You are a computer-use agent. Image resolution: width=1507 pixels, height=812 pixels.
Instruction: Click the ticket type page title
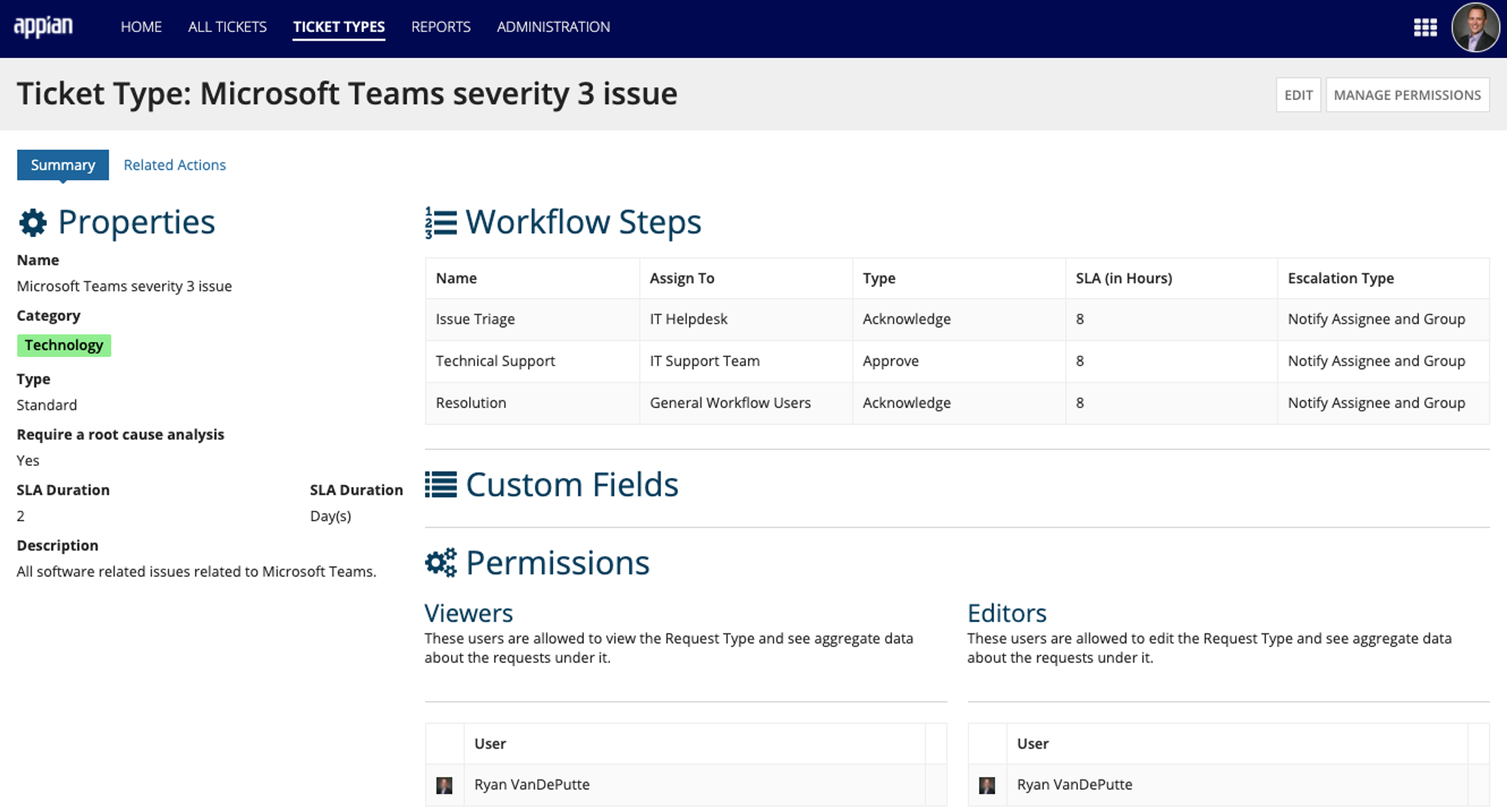(347, 94)
